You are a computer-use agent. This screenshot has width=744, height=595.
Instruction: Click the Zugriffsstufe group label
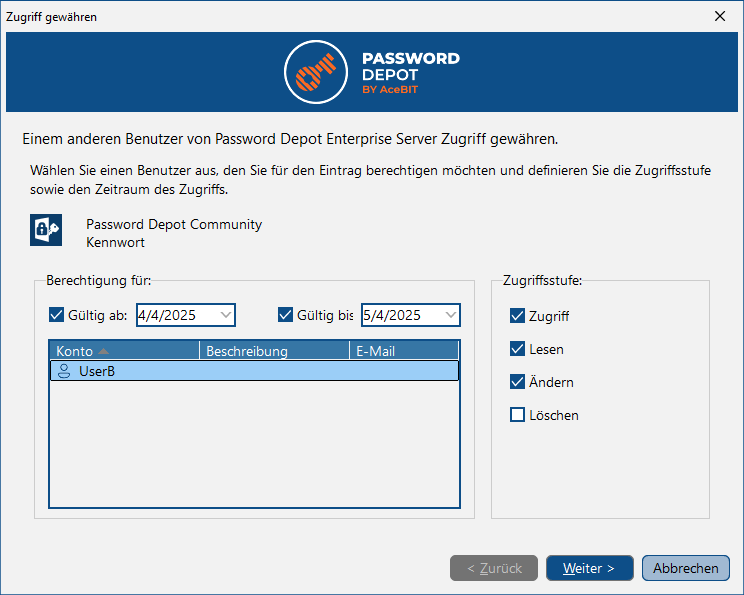click(542, 280)
